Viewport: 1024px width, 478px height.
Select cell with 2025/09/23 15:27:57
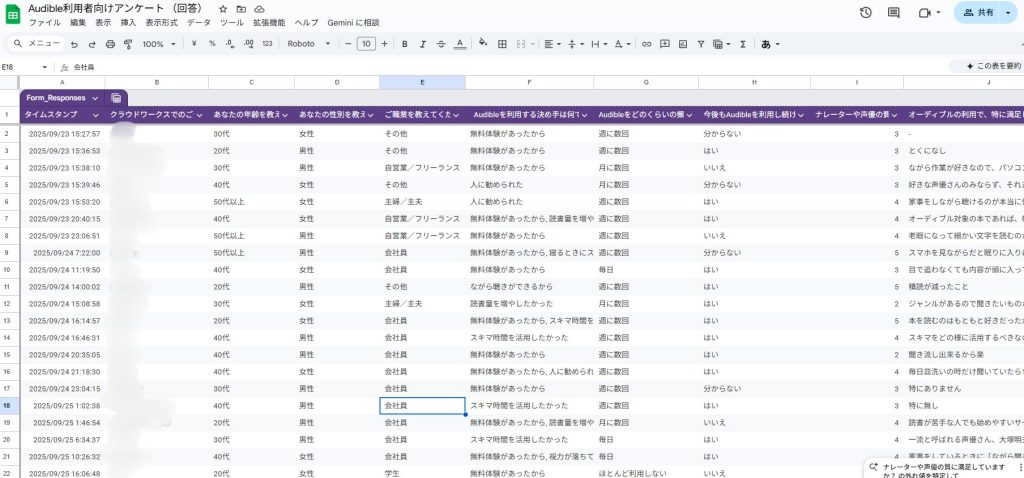pyautogui.click(x=63, y=134)
